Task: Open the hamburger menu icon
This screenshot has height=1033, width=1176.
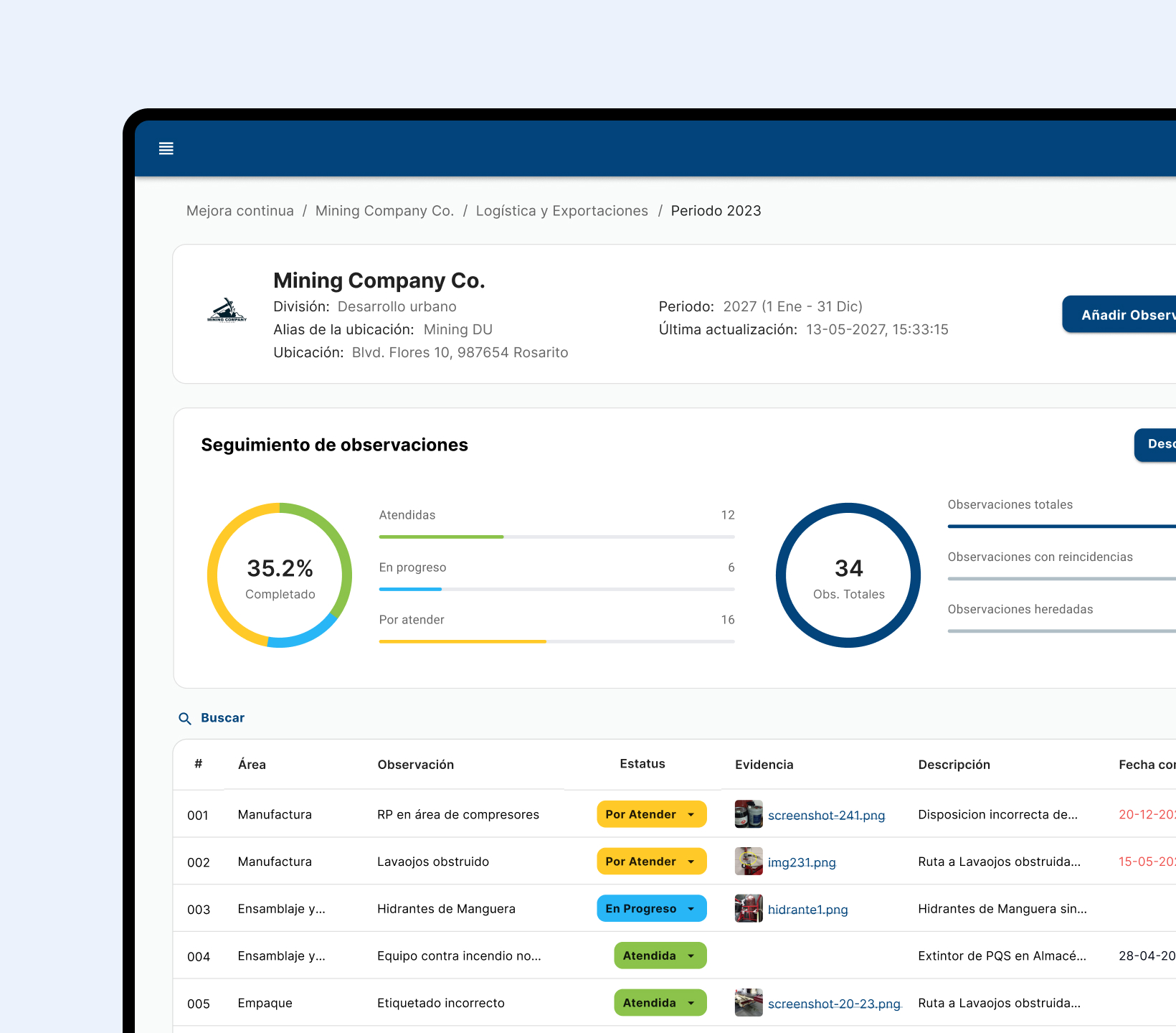Action: tap(166, 148)
